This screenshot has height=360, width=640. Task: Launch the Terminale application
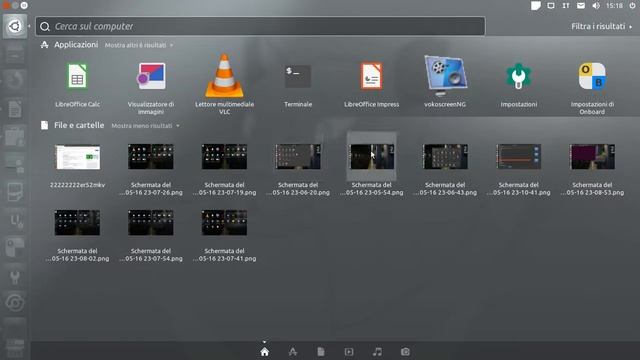click(x=298, y=76)
